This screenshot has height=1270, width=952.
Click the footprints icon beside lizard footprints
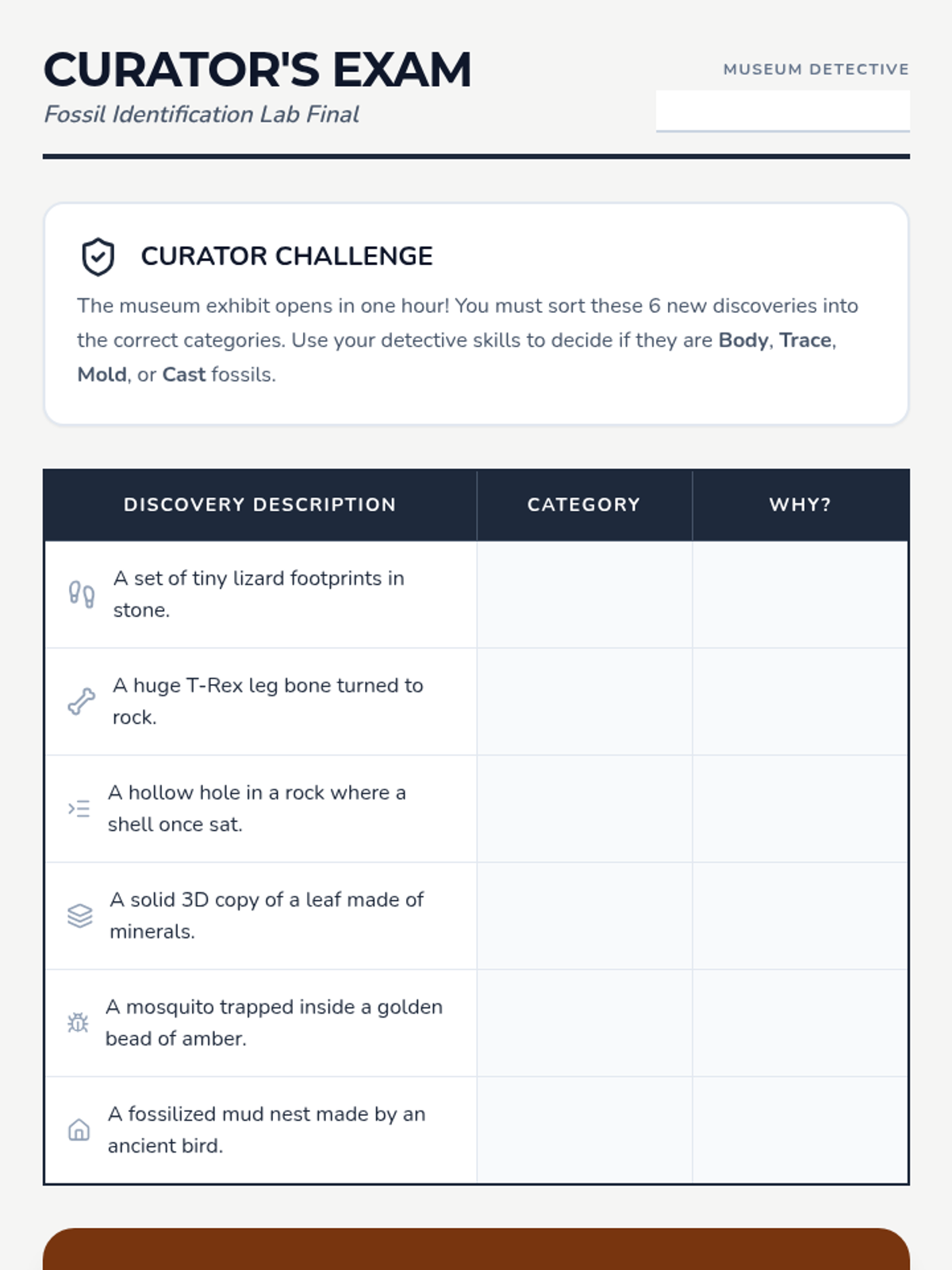(x=81, y=595)
